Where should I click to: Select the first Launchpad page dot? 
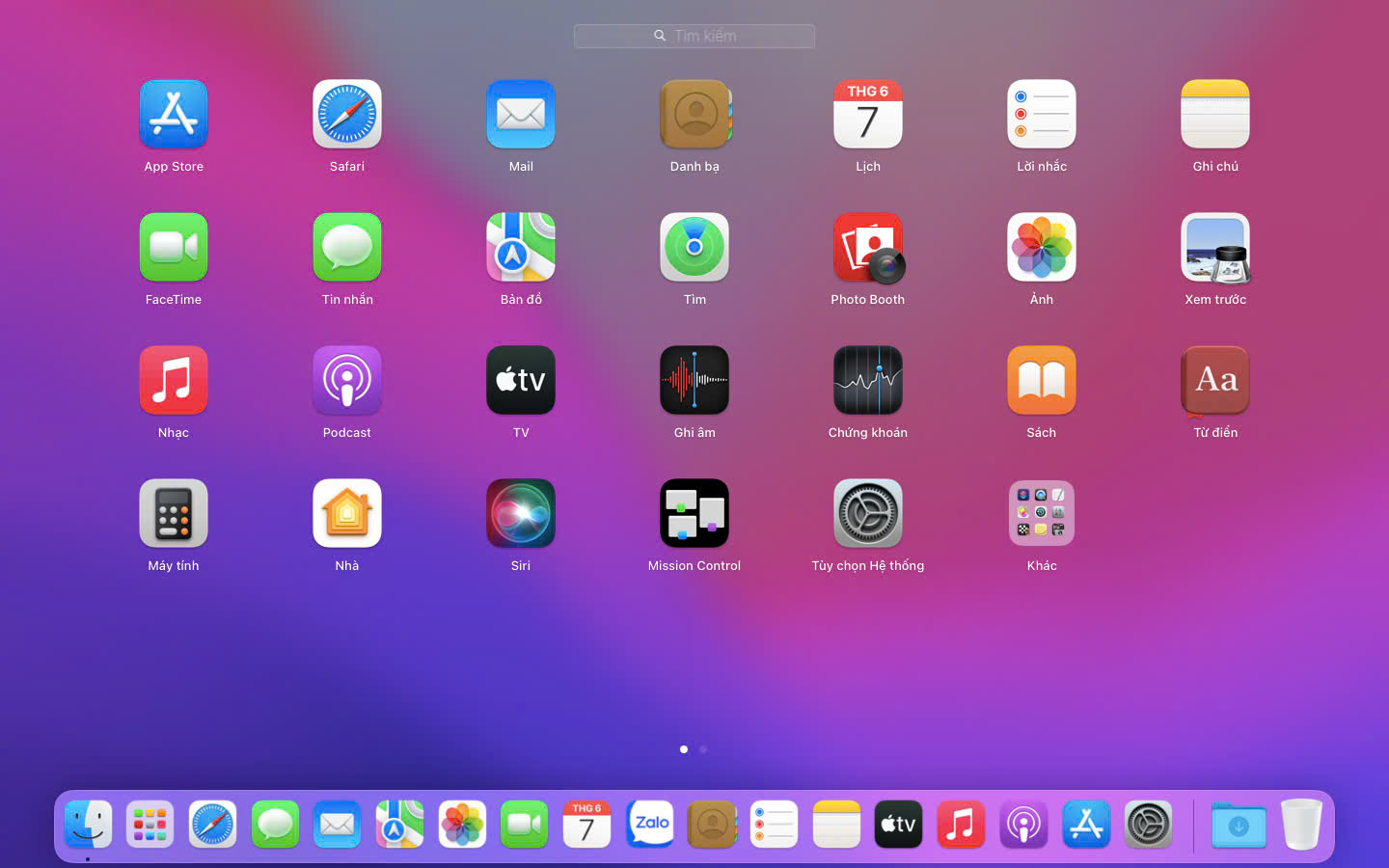684,749
